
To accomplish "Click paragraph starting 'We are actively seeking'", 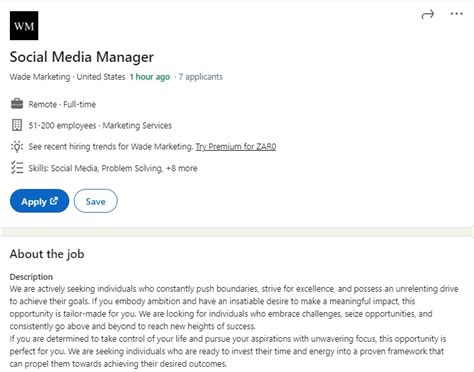I will pos(234,307).
